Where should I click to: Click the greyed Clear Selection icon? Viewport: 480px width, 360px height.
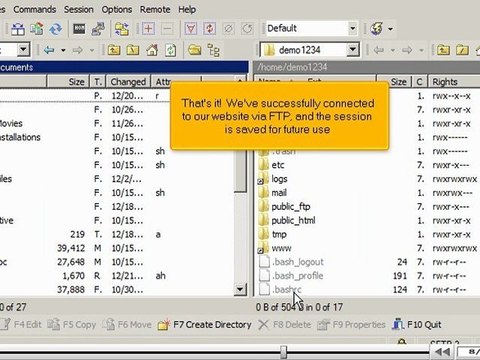[x=229, y=29]
